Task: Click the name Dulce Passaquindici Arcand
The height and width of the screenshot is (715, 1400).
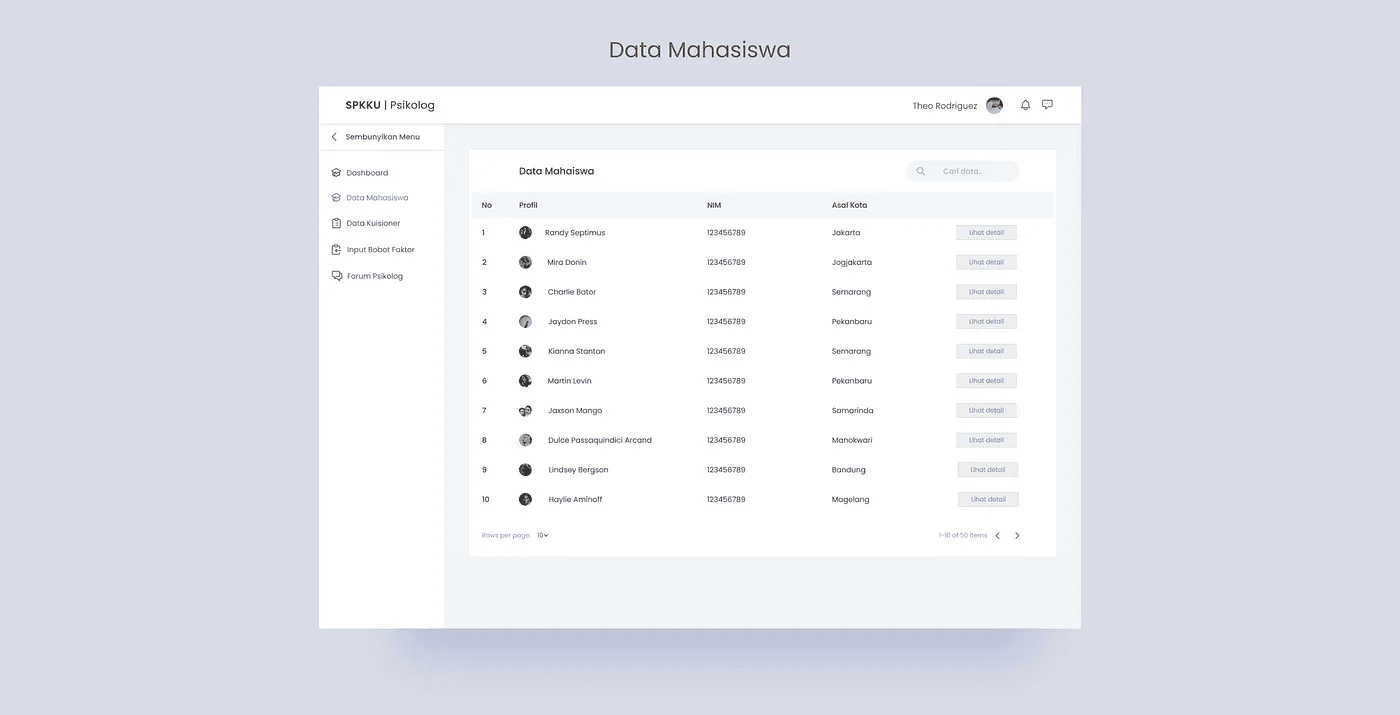Action: pos(600,440)
